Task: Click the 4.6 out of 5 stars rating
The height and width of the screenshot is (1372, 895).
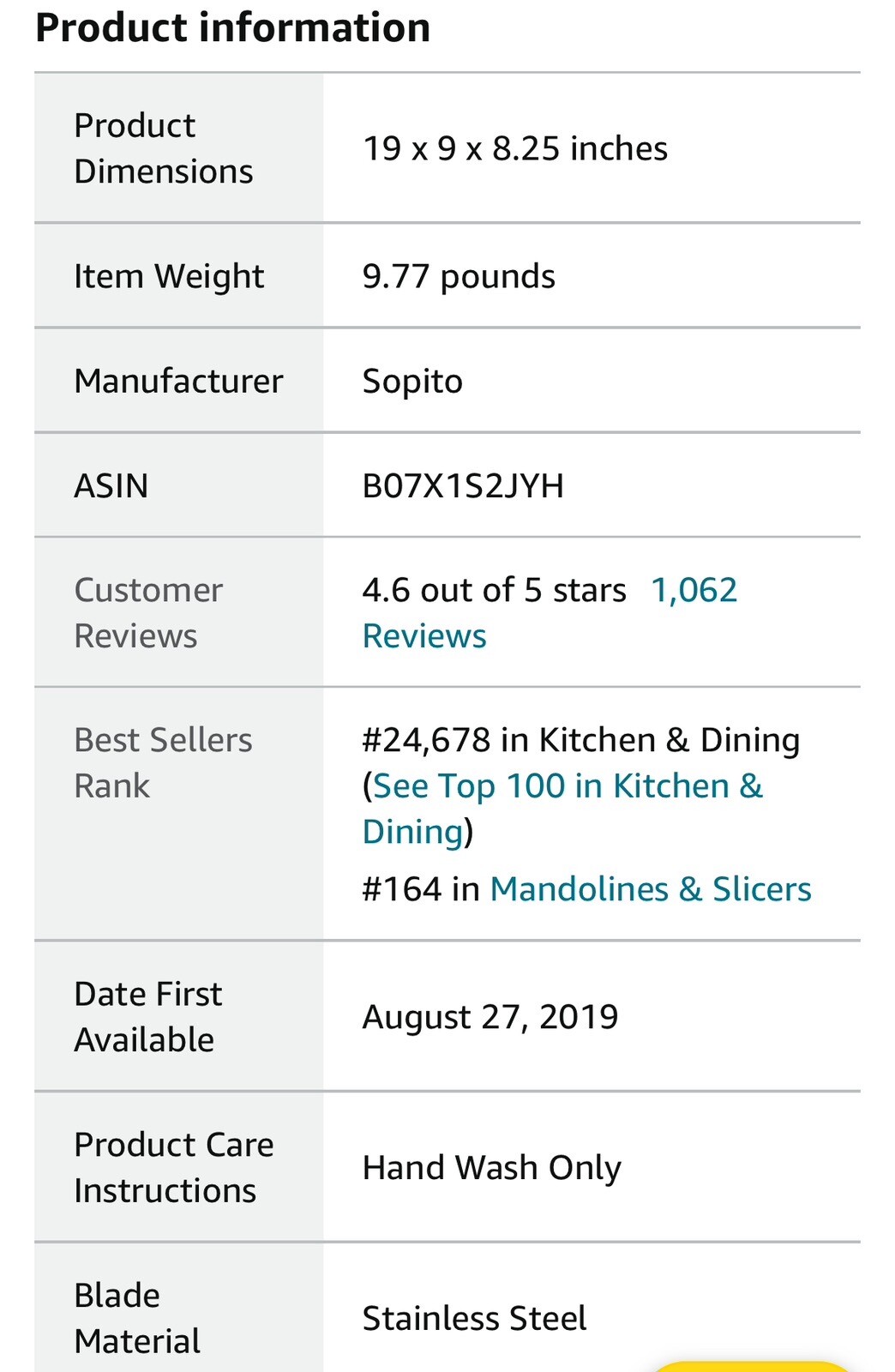Action: tap(494, 591)
